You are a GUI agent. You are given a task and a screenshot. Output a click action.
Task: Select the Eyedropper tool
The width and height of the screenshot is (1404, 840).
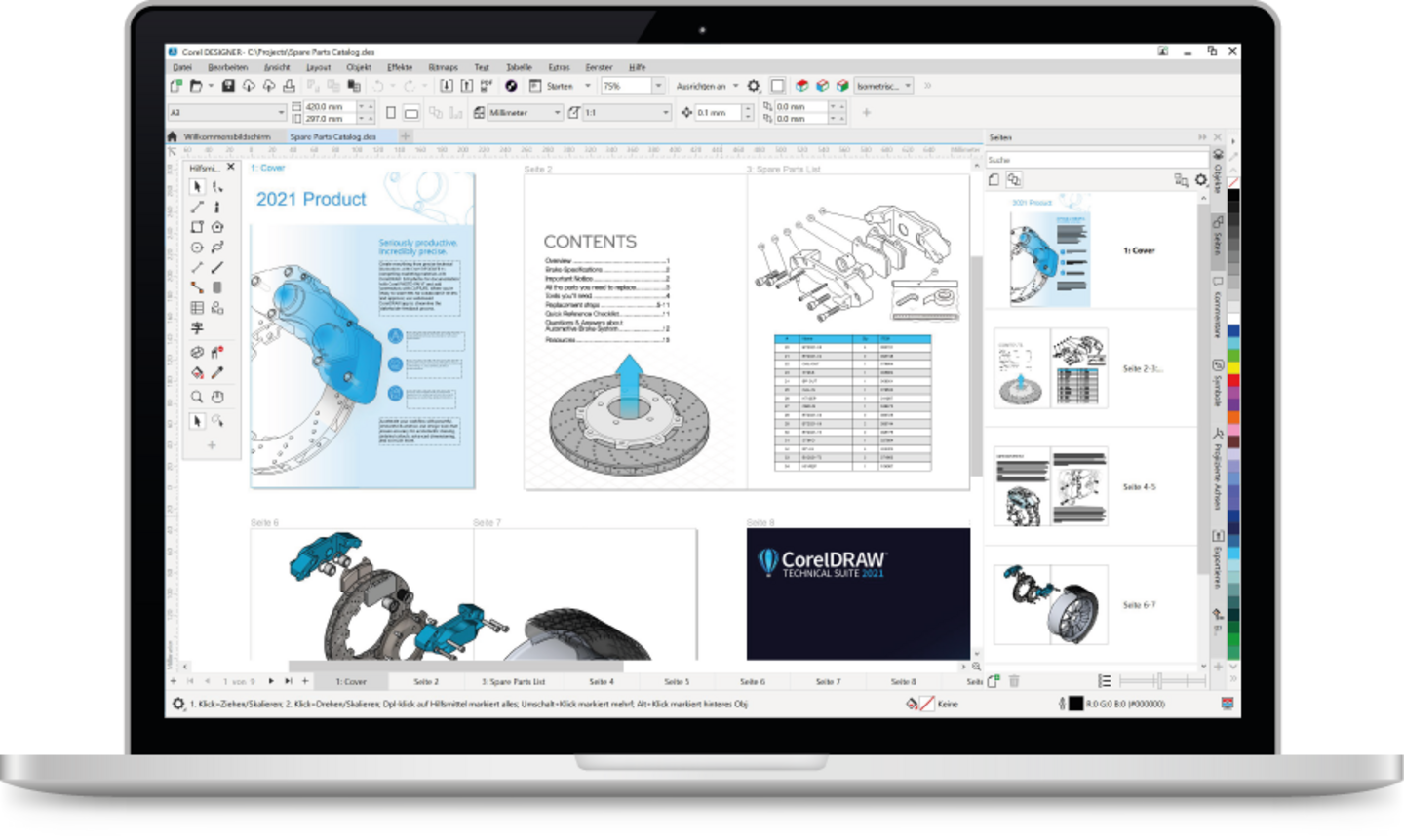point(217,373)
